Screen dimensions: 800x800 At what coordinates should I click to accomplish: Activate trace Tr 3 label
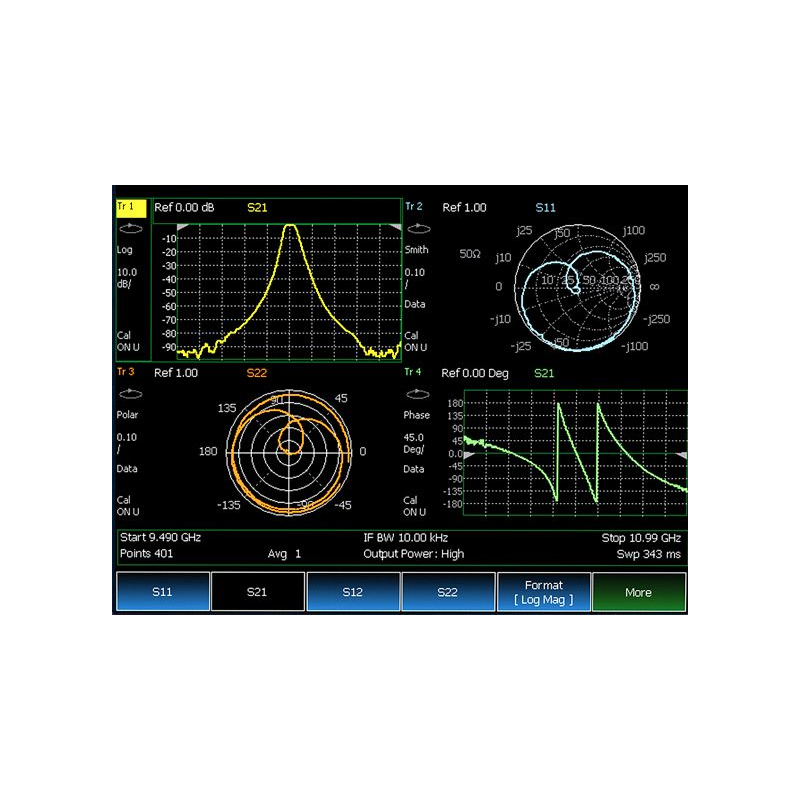pyautogui.click(x=126, y=371)
